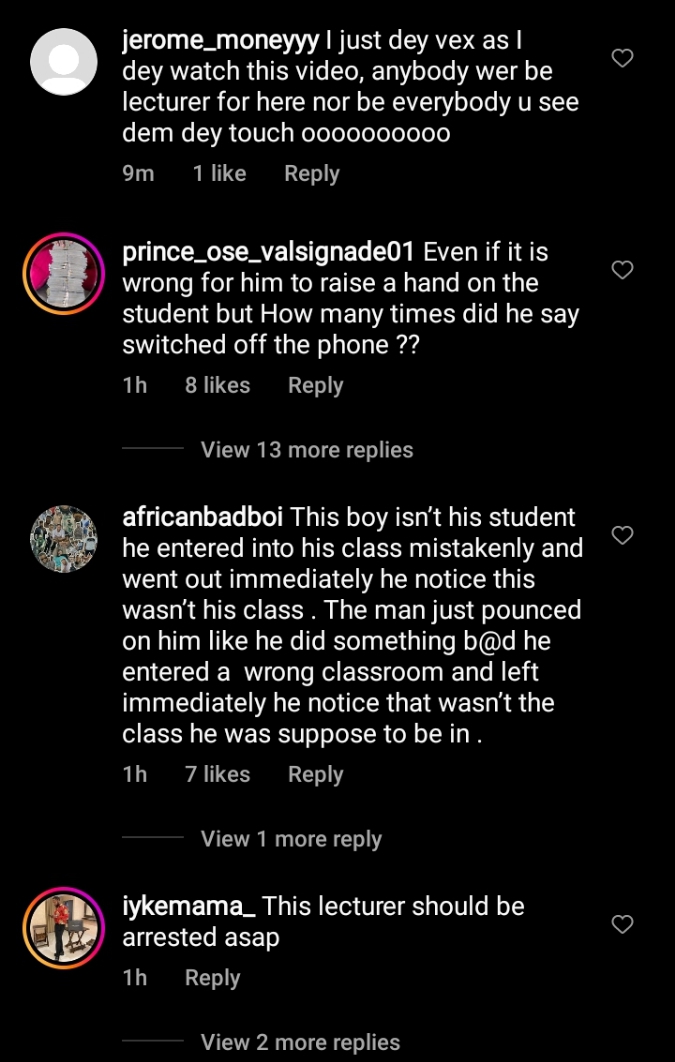
Task: Show "7 likes" list on africanbadboi's comment
Action: [x=217, y=775]
